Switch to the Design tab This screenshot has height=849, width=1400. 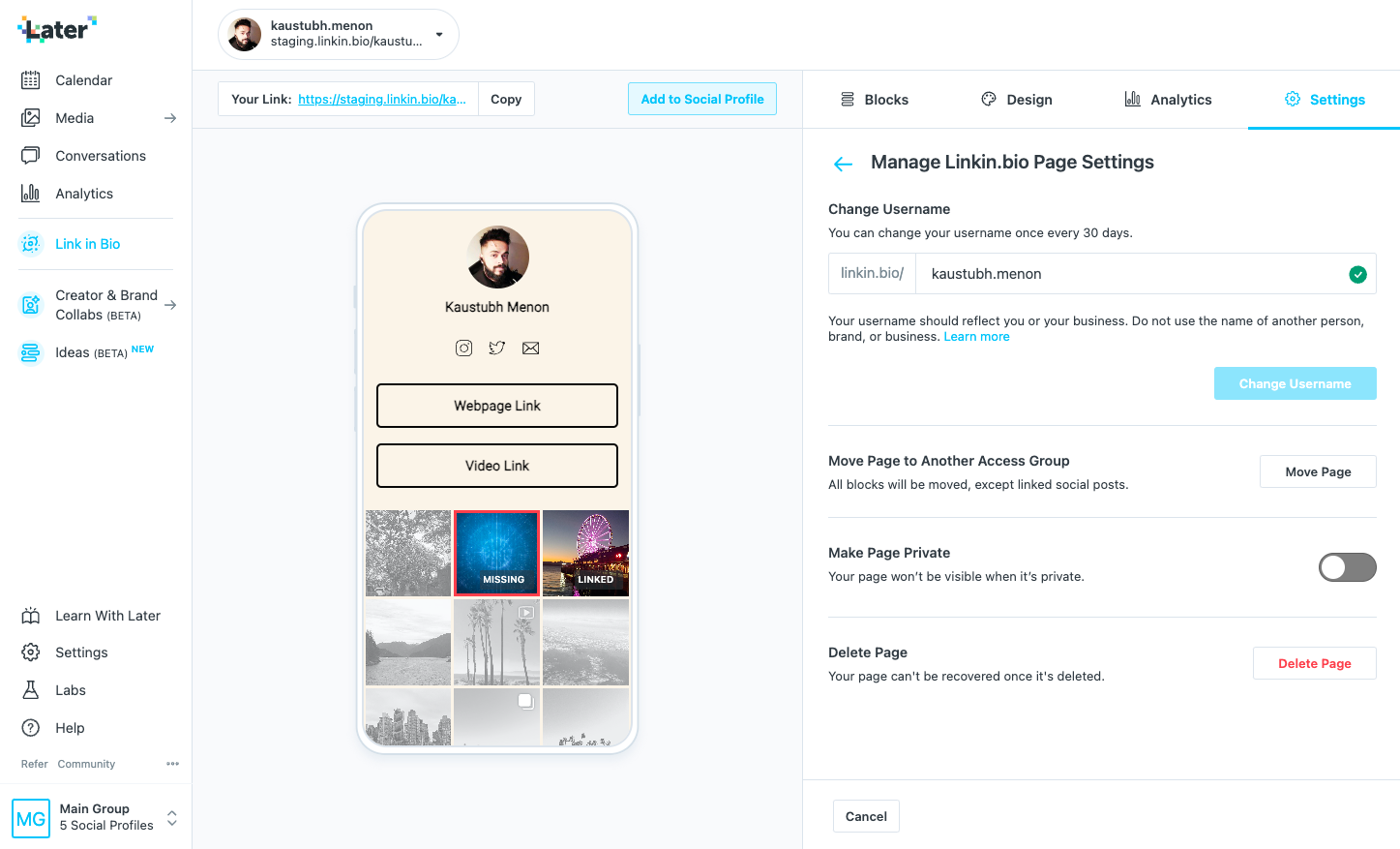point(1017,100)
